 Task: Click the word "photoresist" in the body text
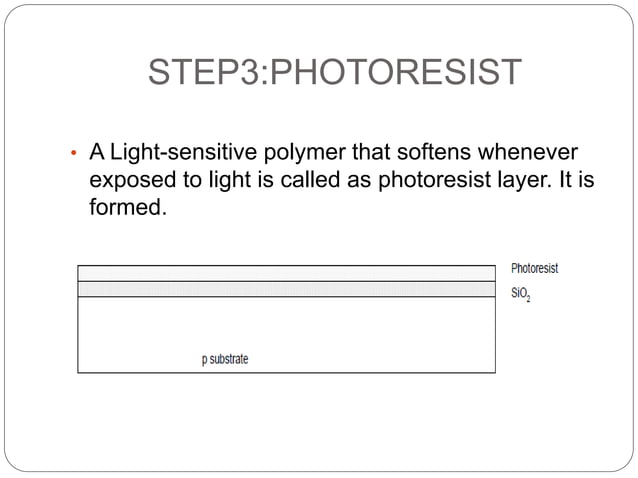click(x=435, y=181)
